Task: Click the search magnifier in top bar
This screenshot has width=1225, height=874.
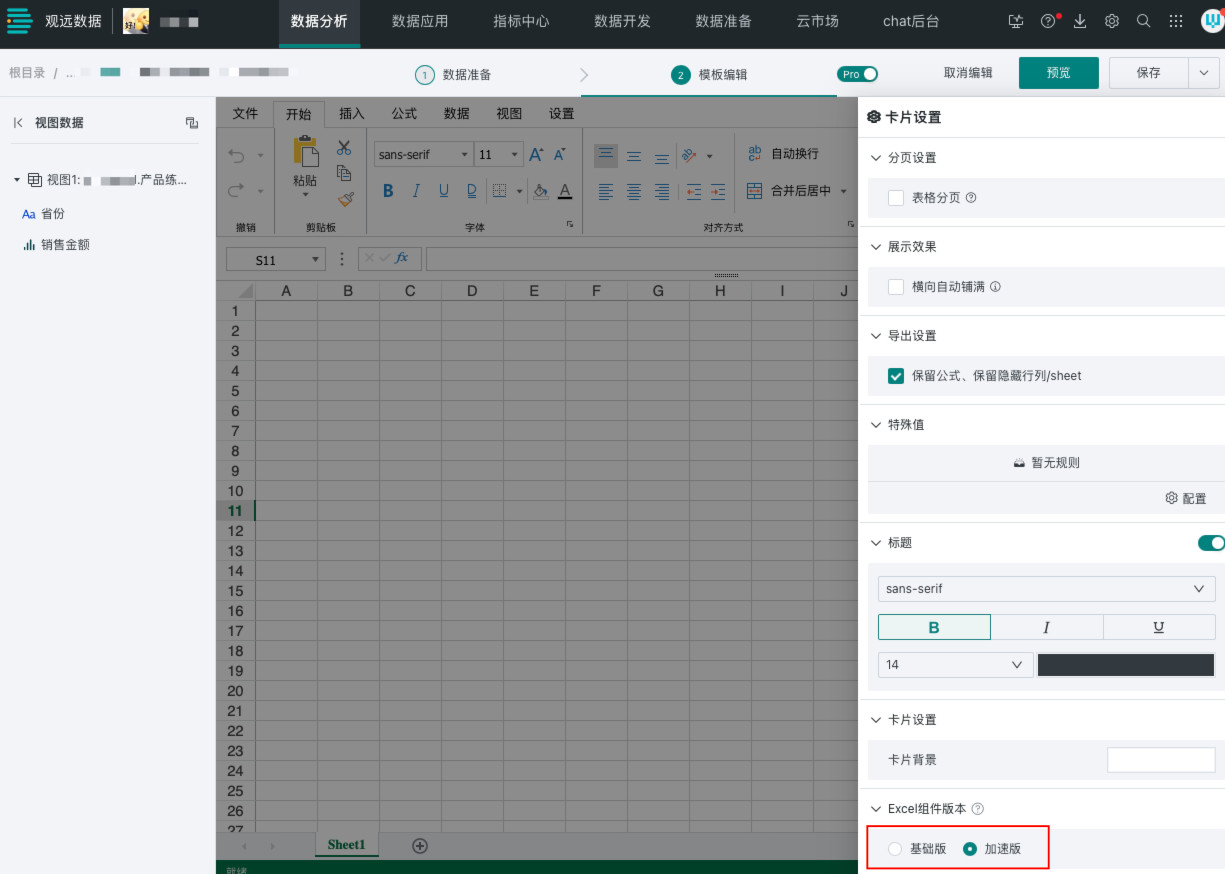Action: tap(1144, 21)
